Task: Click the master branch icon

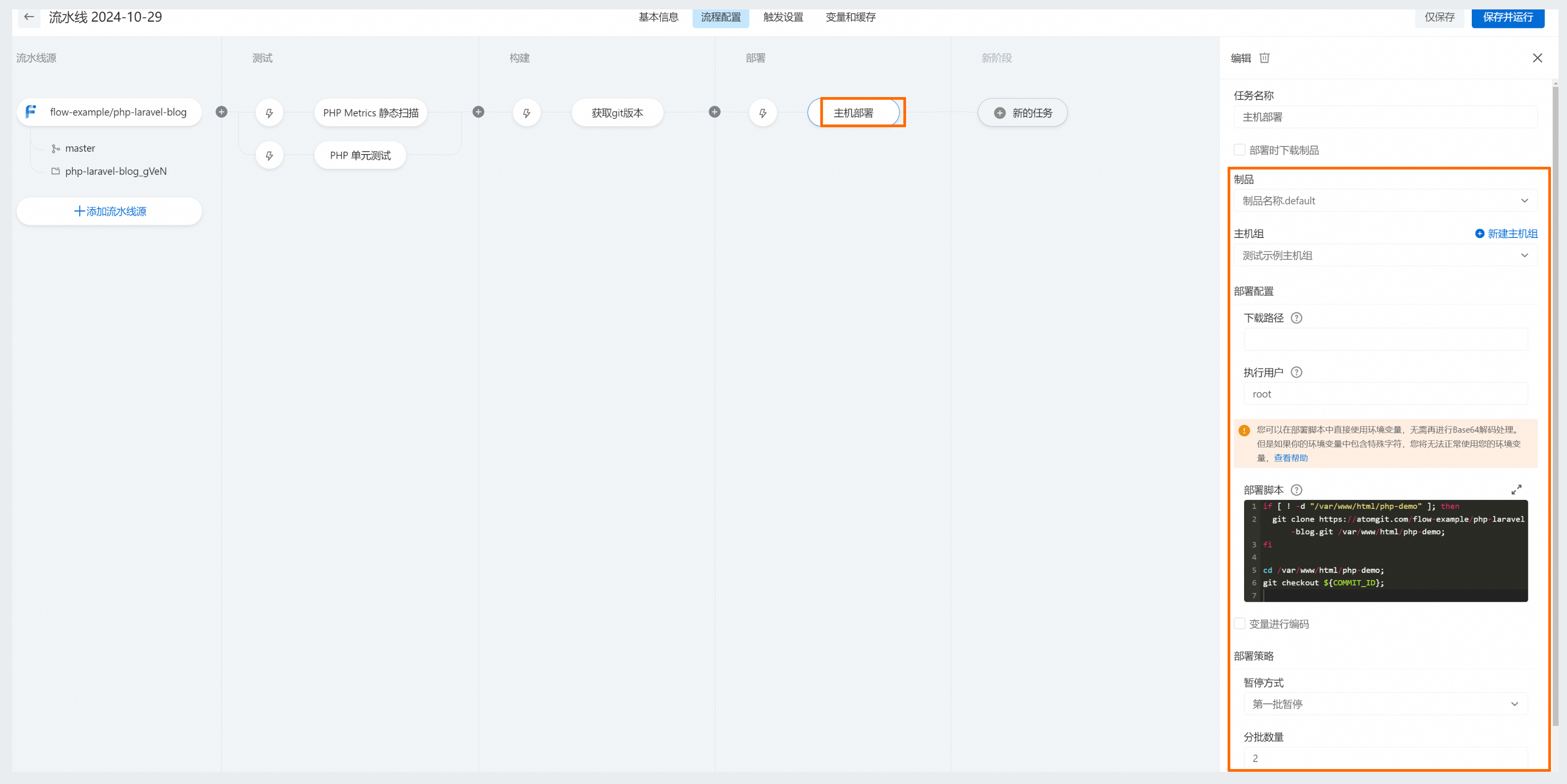Action: click(55, 148)
